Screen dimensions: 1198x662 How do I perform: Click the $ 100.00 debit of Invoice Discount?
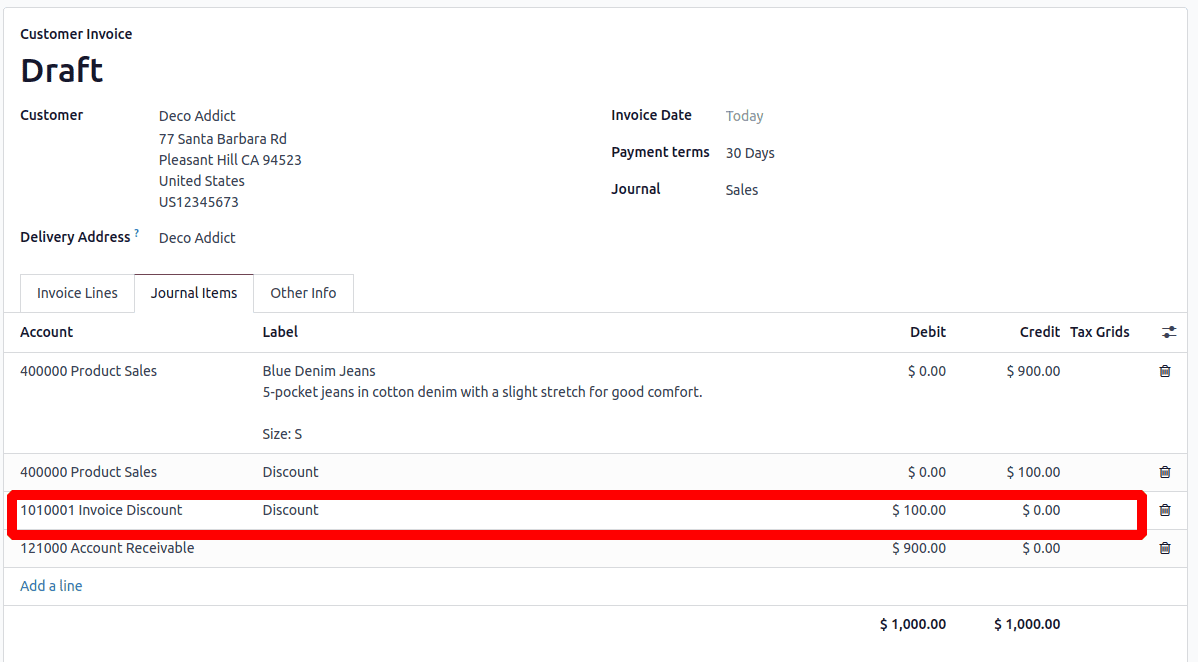[x=919, y=510]
